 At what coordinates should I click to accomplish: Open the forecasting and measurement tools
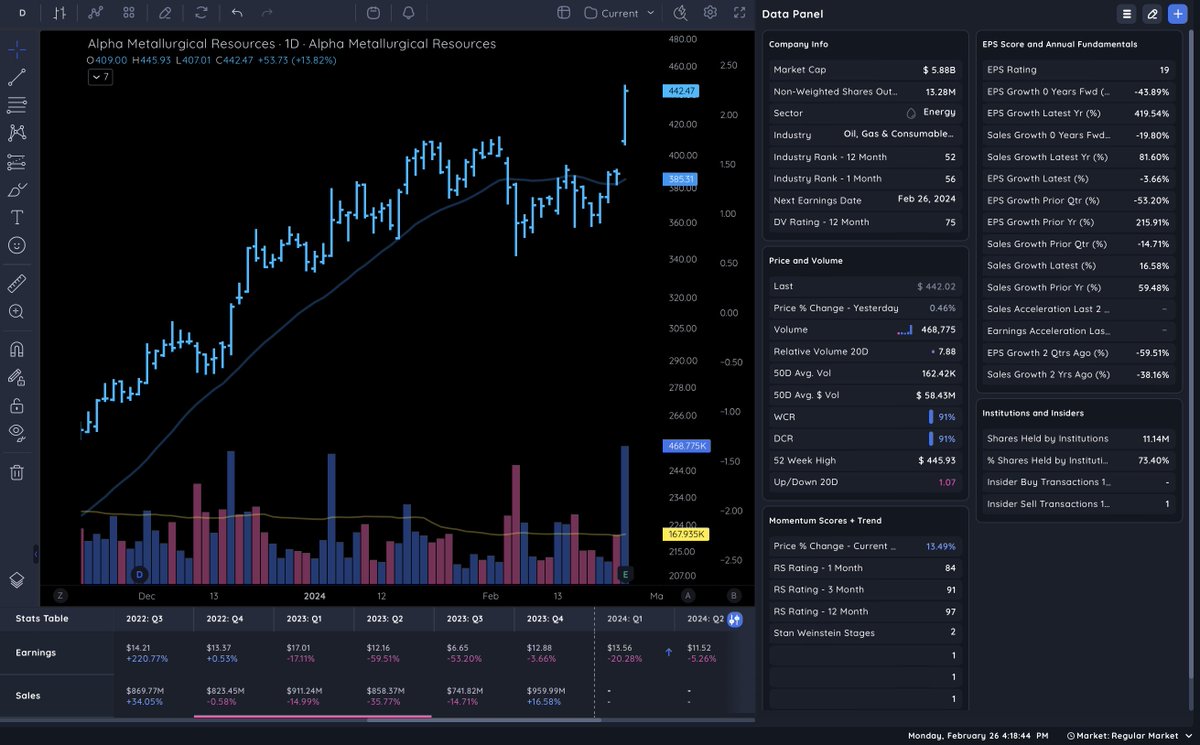click(x=17, y=161)
